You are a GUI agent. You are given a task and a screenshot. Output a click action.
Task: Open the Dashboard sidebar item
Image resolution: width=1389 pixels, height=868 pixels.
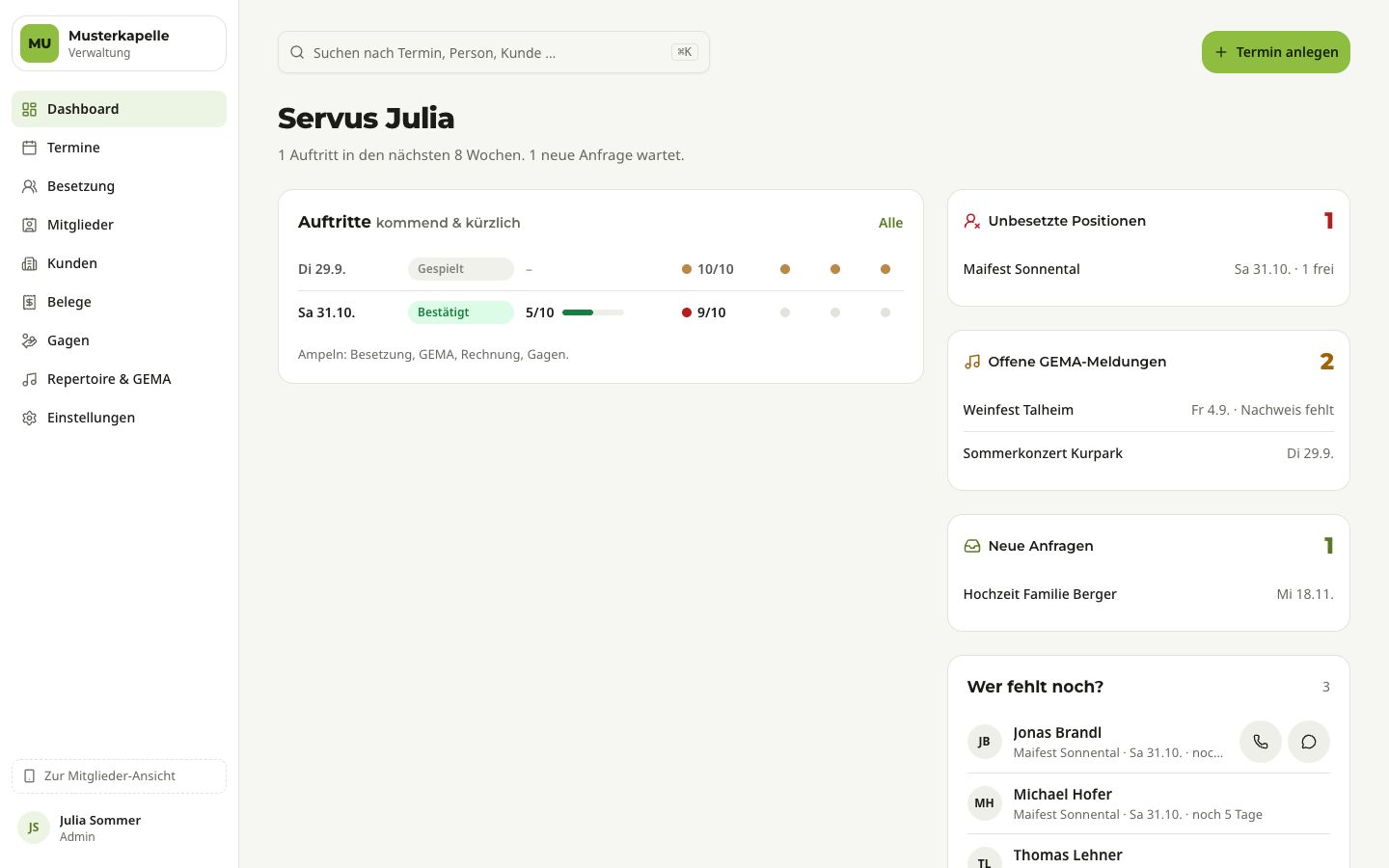click(x=119, y=109)
